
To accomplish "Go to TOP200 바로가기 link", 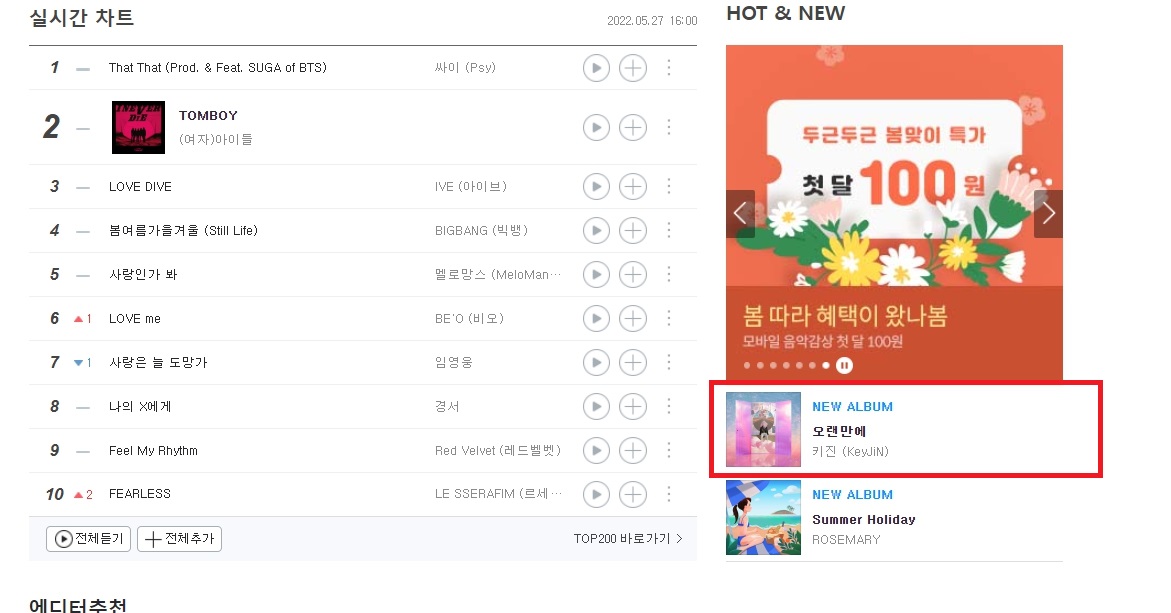I will 628,538.
